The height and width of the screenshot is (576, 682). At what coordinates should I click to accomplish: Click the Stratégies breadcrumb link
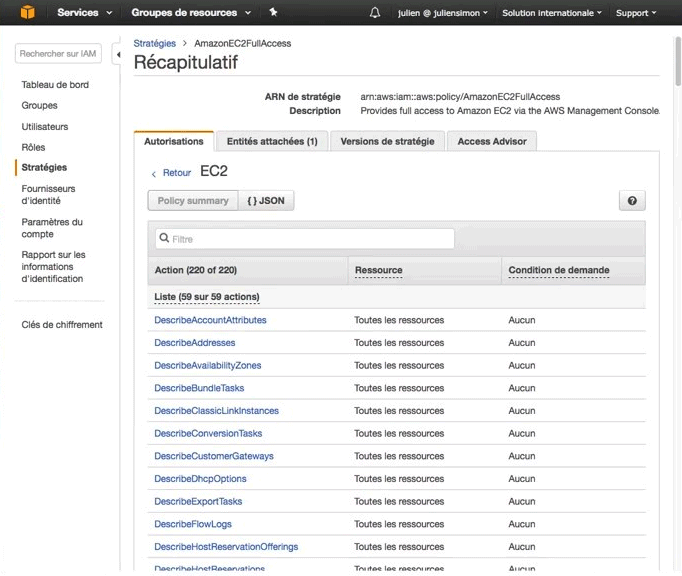[x=154, y=44]
